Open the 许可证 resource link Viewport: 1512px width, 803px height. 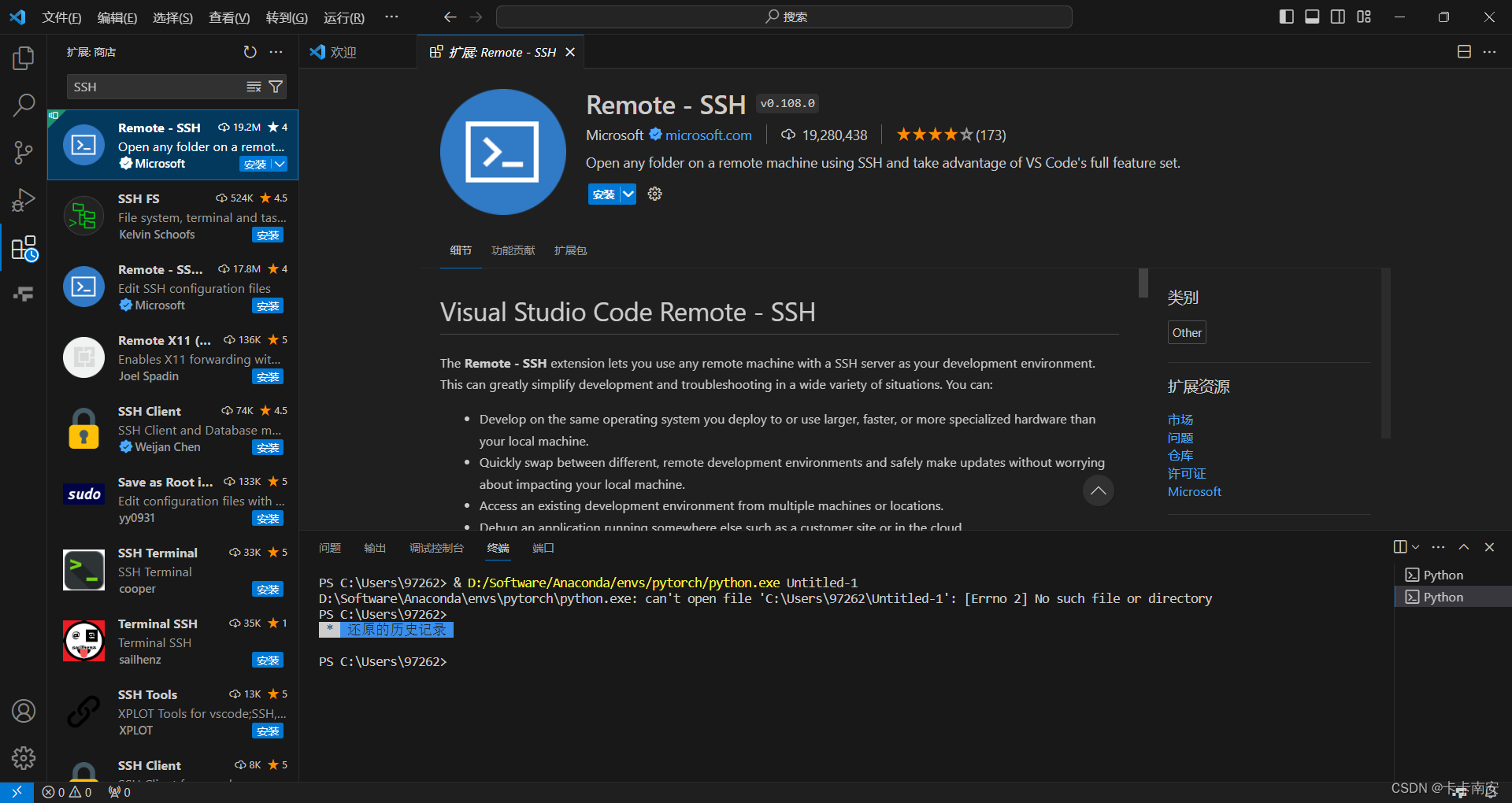(x=1187, y=473)
